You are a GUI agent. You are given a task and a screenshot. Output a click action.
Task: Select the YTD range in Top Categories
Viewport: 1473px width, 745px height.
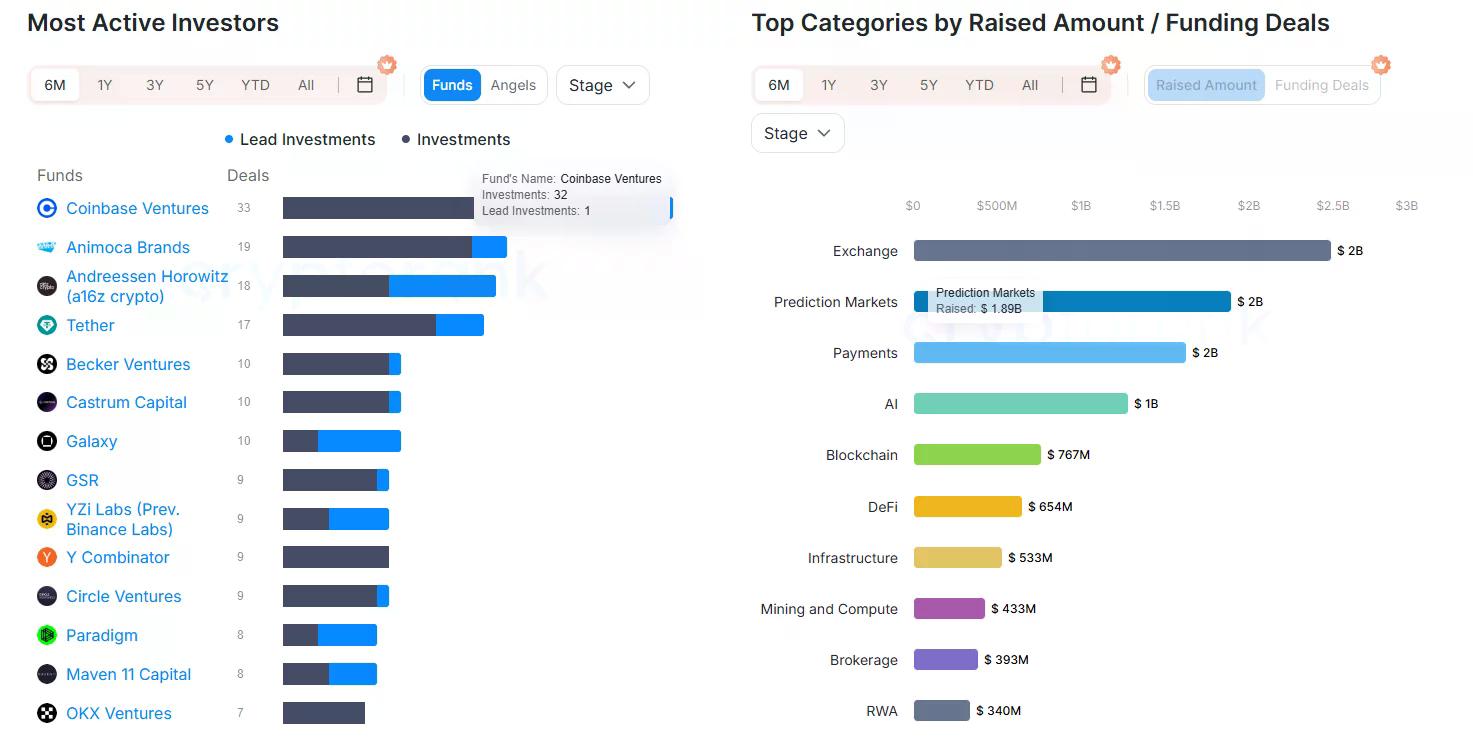pyautogui.click(x=980, y=85)
